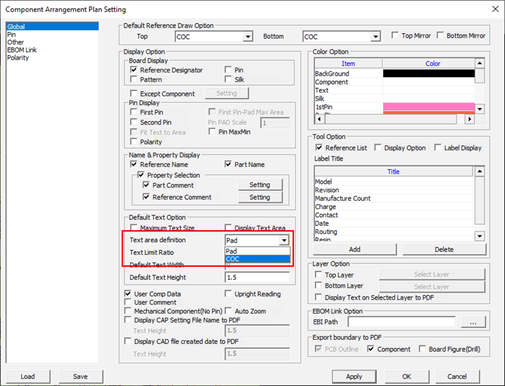Enable the Bottom Mirror checkbox
This screenshot has height=386, width=505.
pos(440,35)
